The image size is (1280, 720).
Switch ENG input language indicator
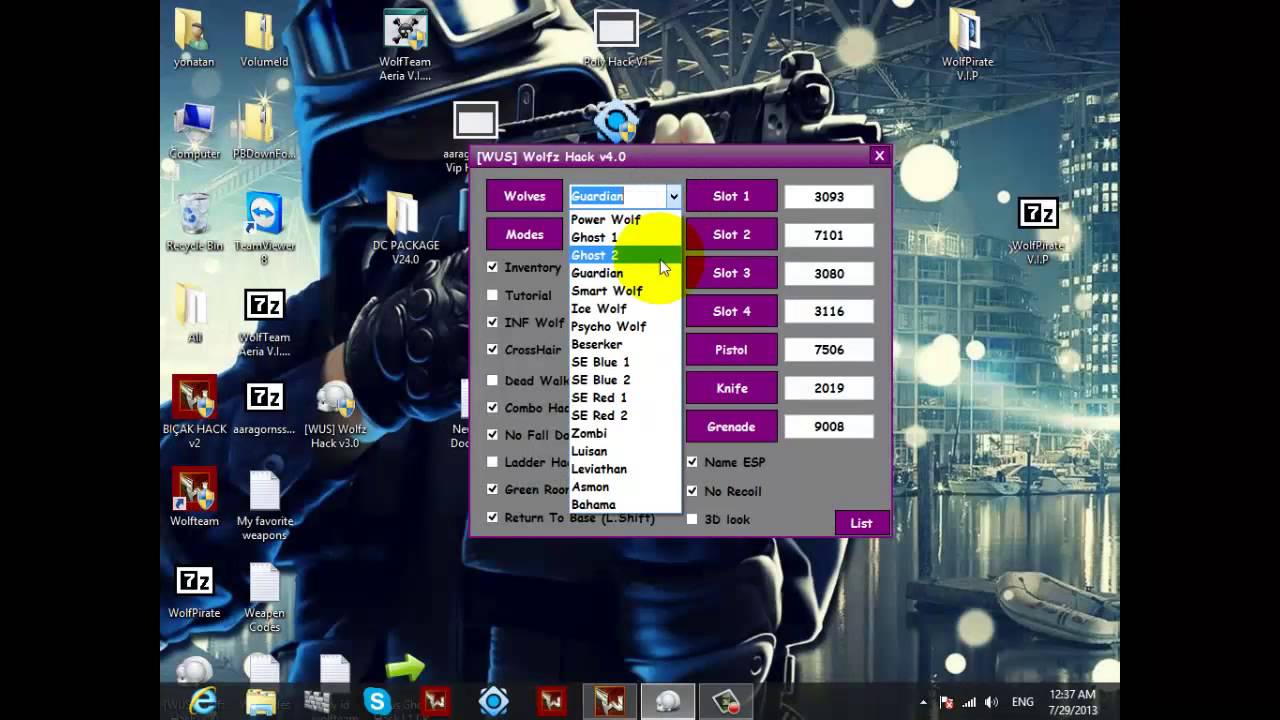pyautogui.click(x=1023, y=702)
